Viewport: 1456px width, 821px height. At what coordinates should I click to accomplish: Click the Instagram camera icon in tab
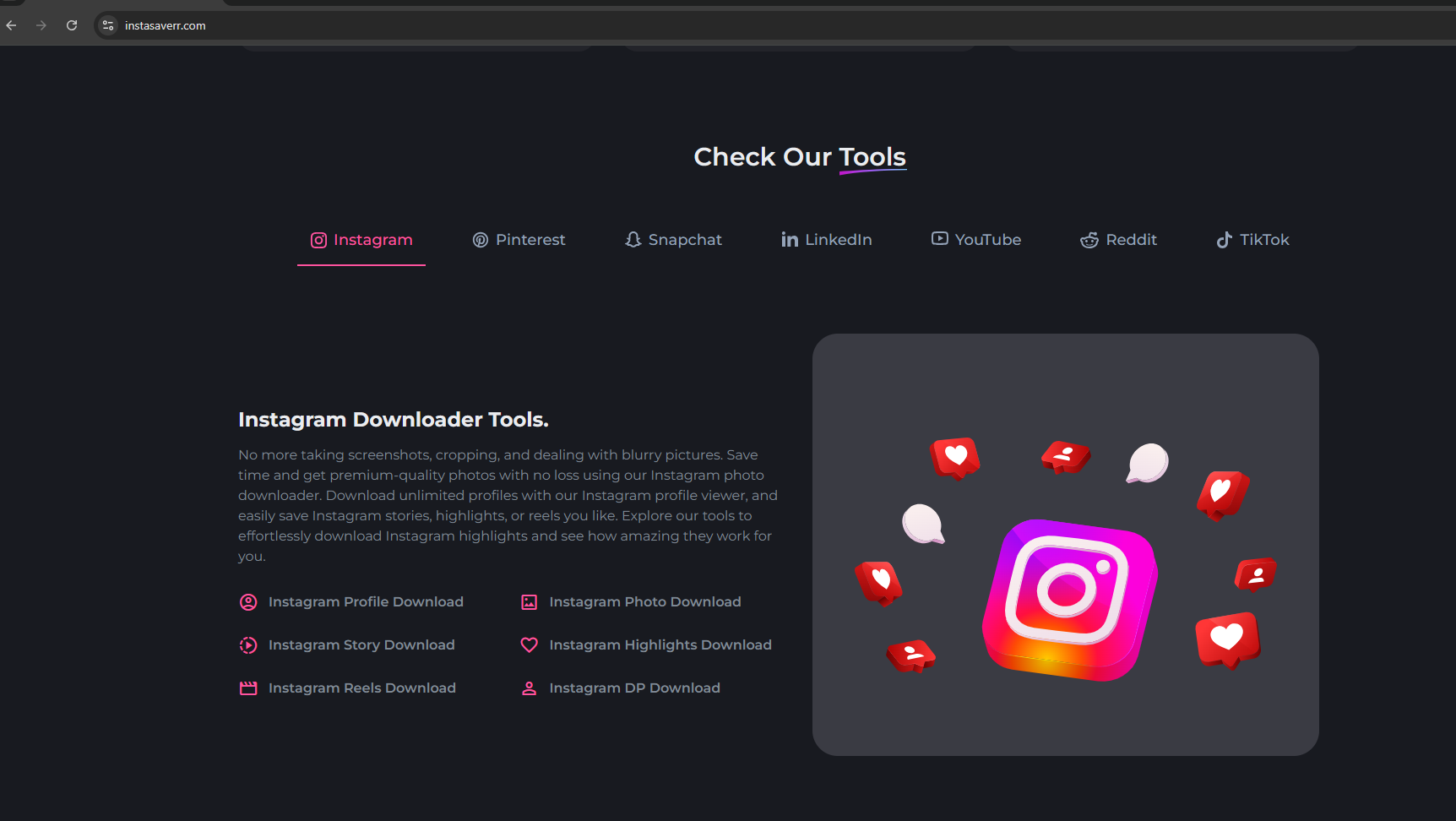tap(318, 240)
